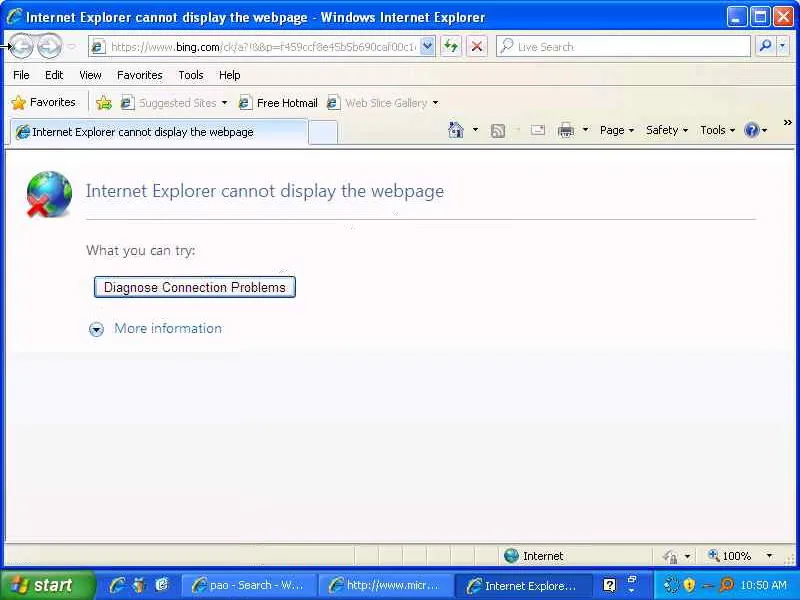The image size is (800, 600).
Task: Switch to 'http://www.micr...' taskbar window
Action: pos(385,585)
